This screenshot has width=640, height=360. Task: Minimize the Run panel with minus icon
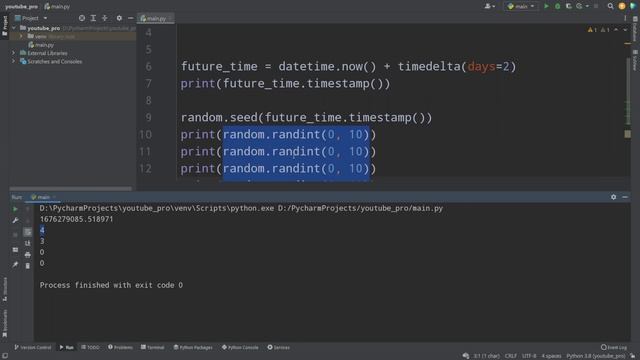pos(625,197)
